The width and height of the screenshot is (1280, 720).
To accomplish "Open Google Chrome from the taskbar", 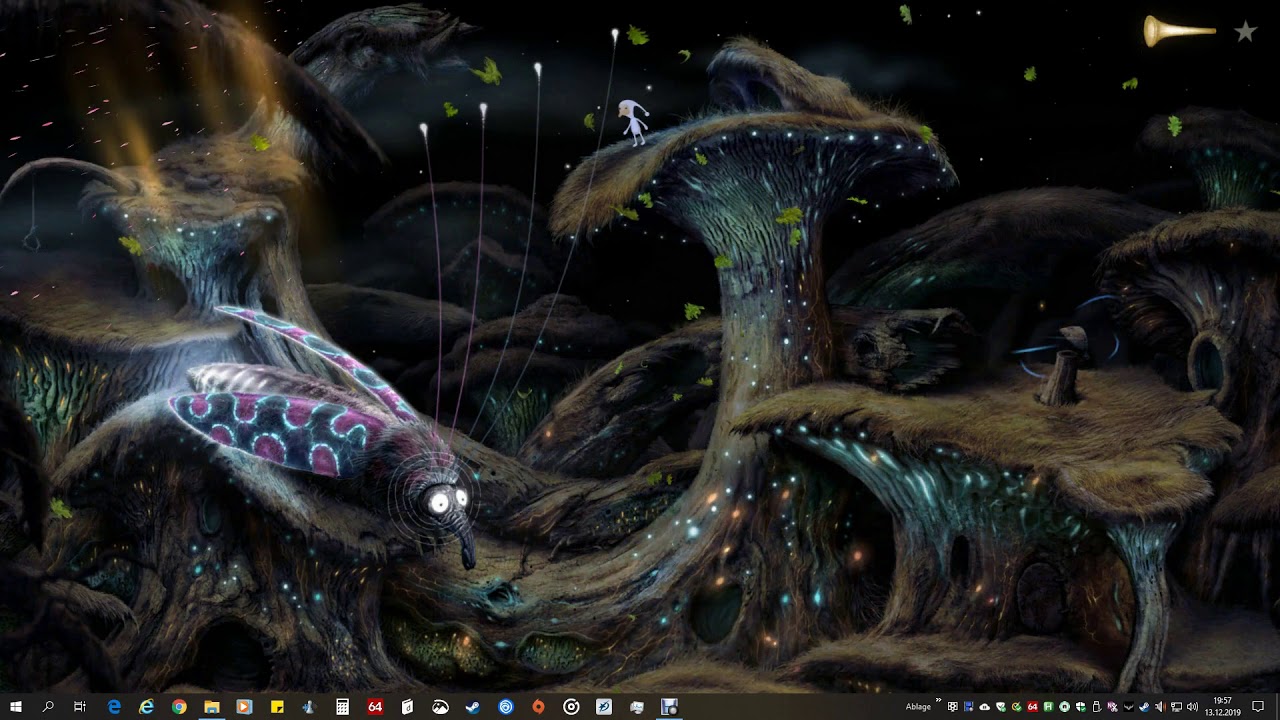I will click(179, 707).
